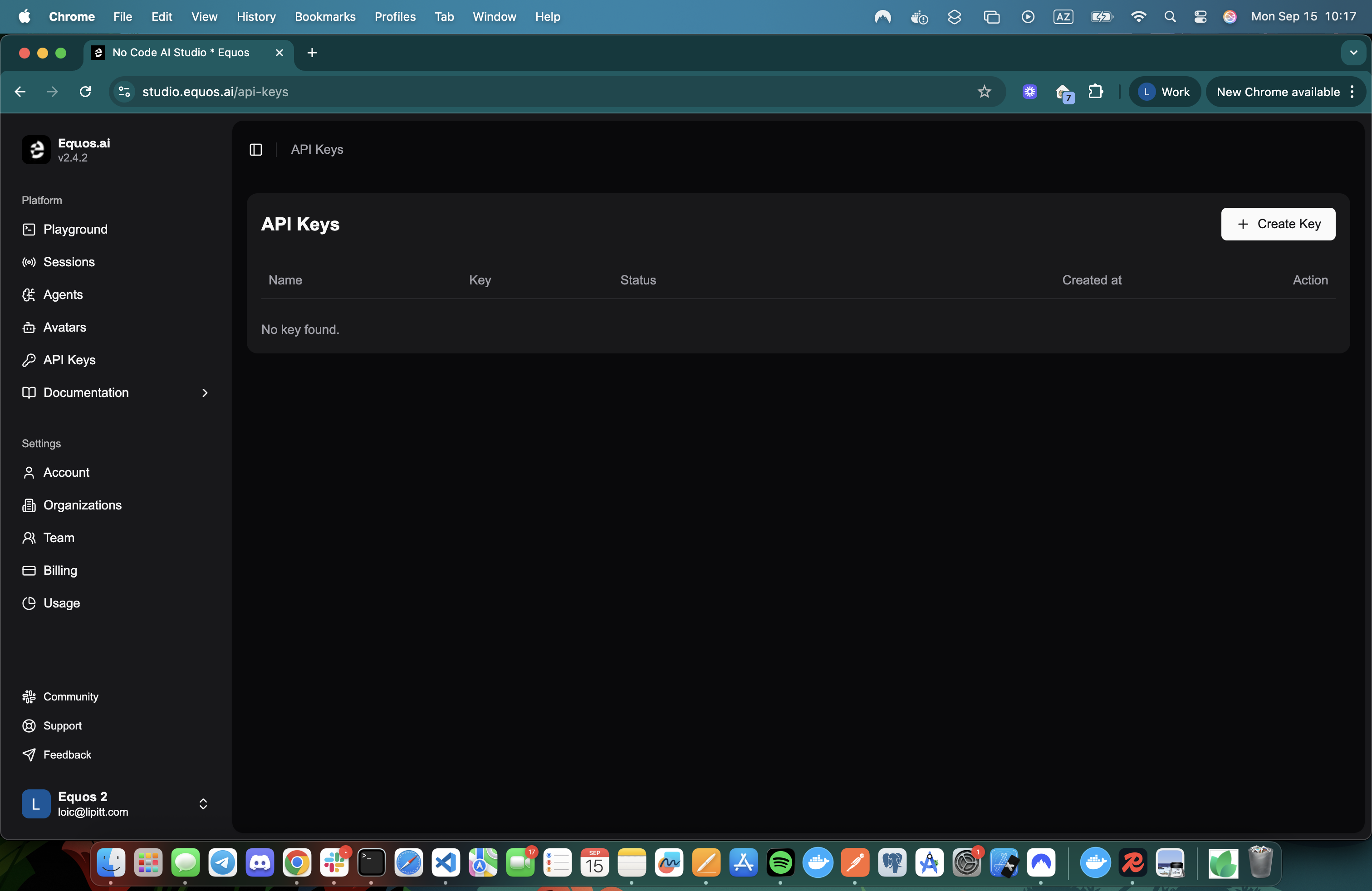
Task: Open the Bookmarks menu
Action: coord(324,17)
